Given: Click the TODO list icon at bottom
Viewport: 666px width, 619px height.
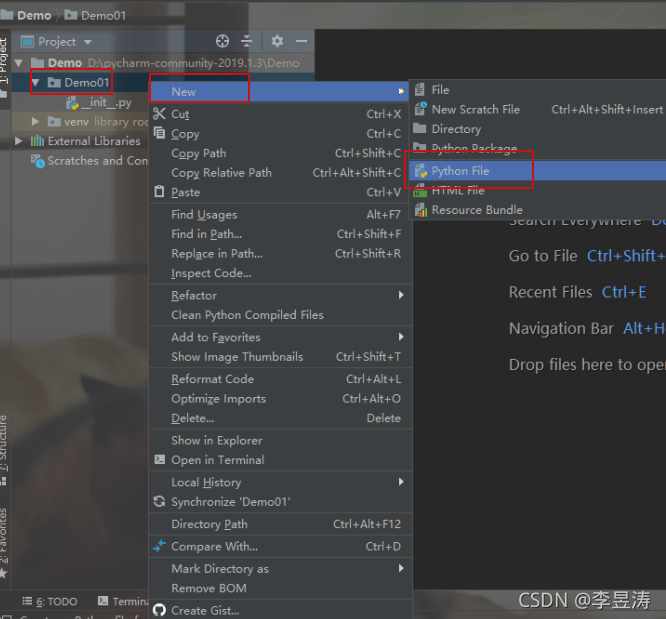Looking at the screenshot, I should tap(27, 601).
